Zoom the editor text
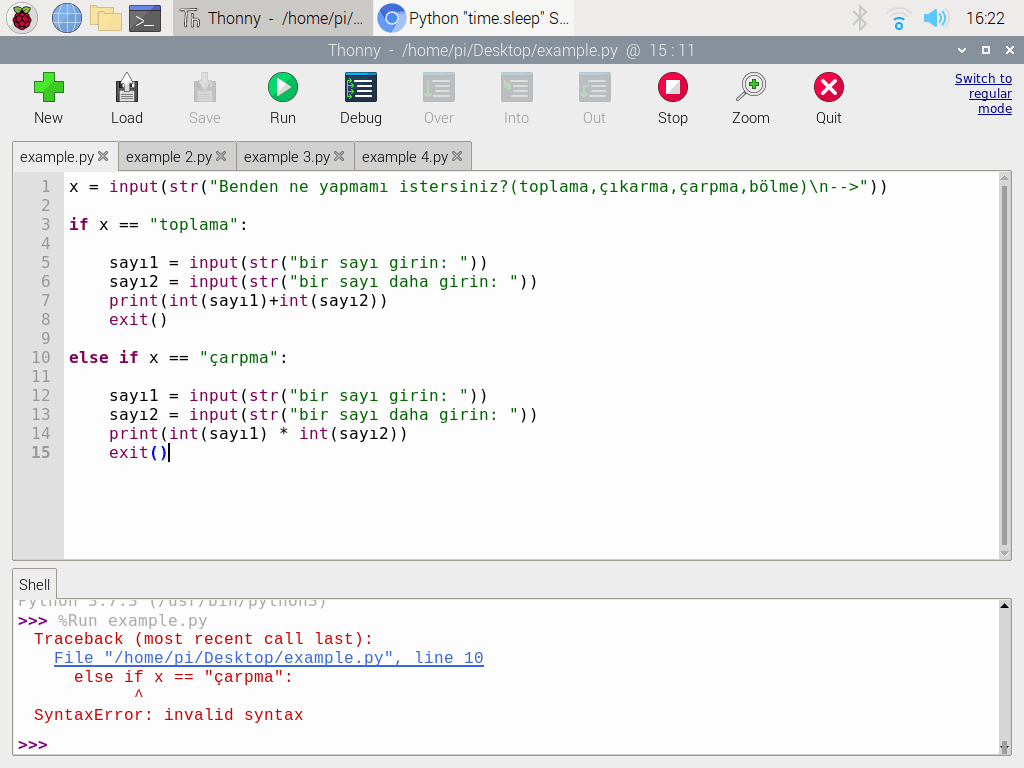This screenshot has width=1024, height=768. (750, 99)
